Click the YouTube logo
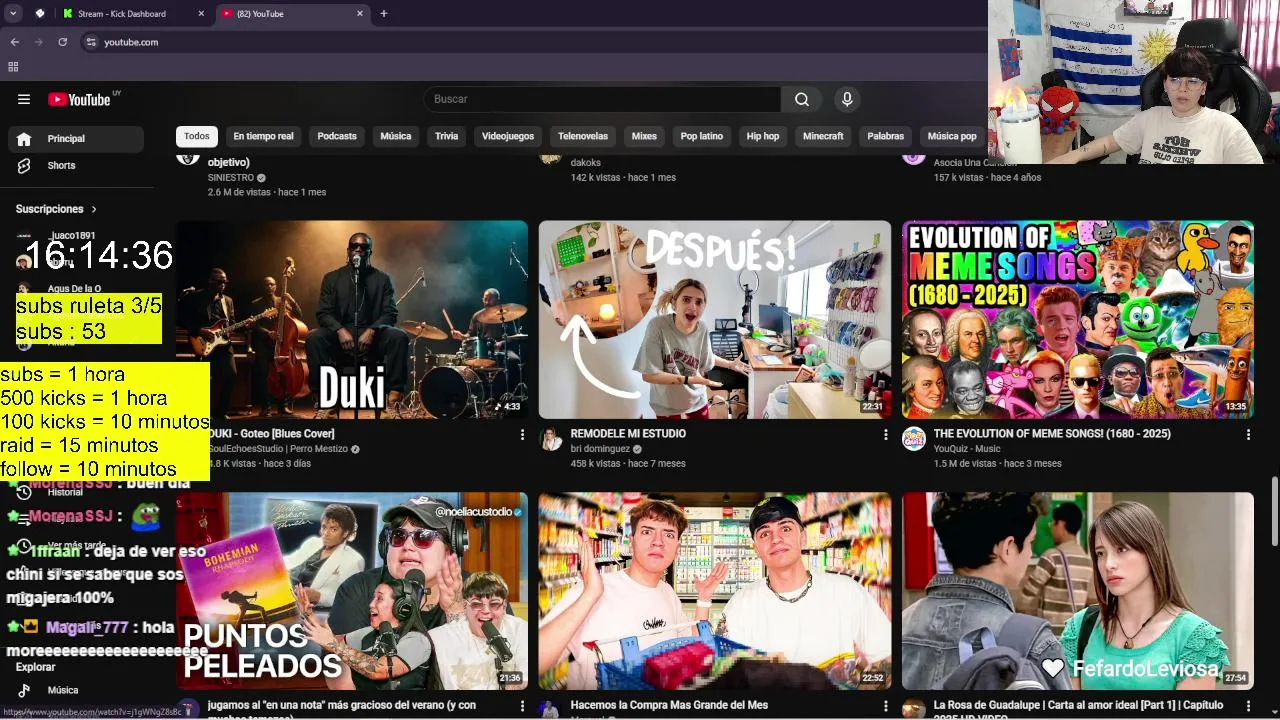This screenshot has height=720, width=1280. 79,99
